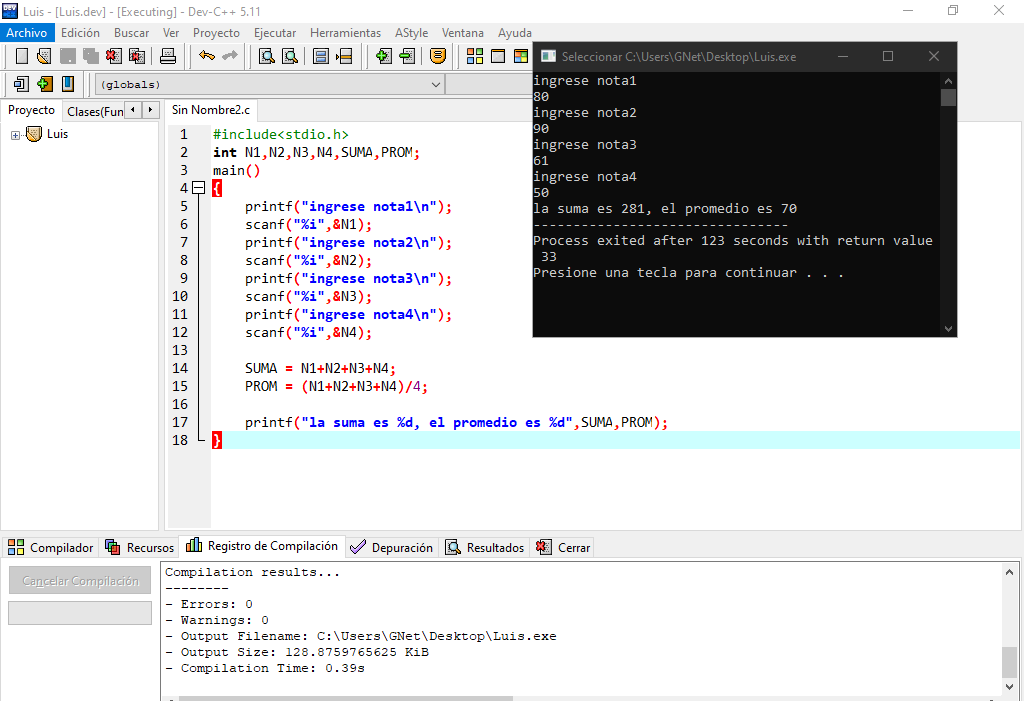Open the Ejecutar menu
The width and height of the screenshot is (1024, 701).
tap(275, 33)
